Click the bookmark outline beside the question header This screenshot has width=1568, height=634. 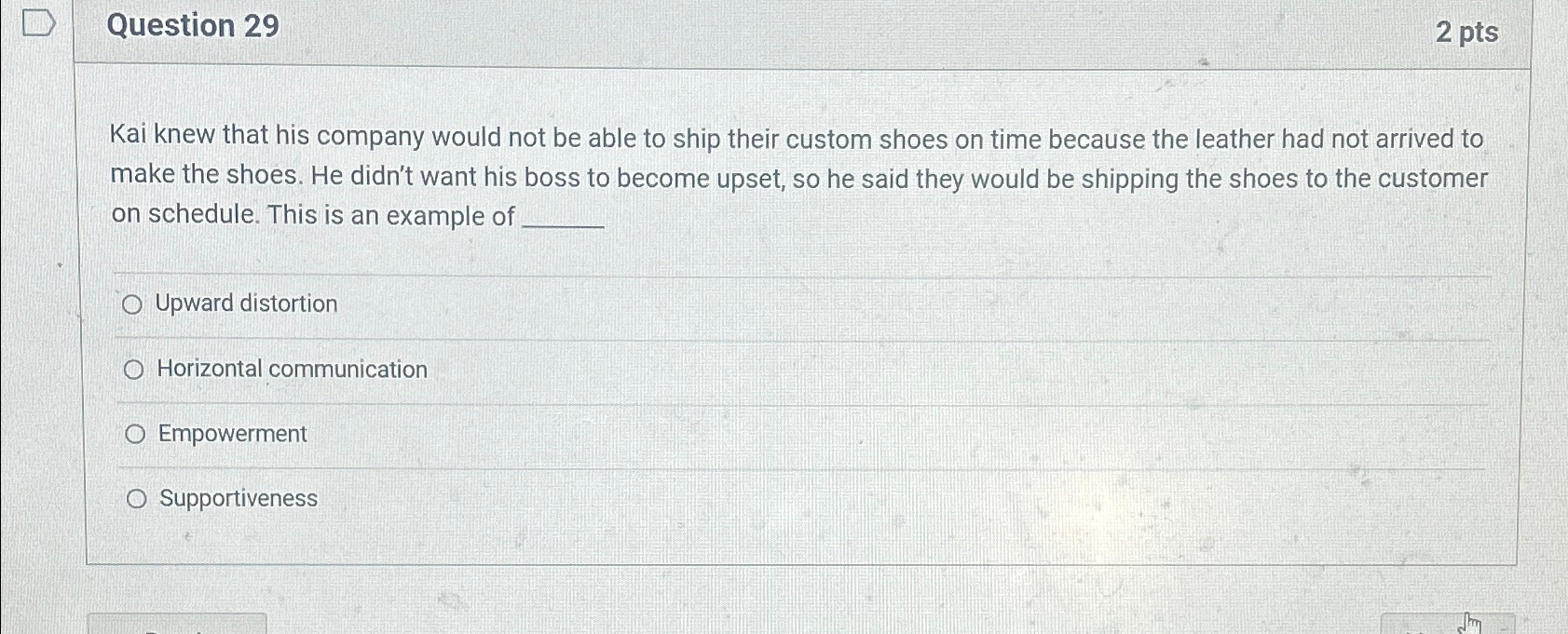pos(41,23)
